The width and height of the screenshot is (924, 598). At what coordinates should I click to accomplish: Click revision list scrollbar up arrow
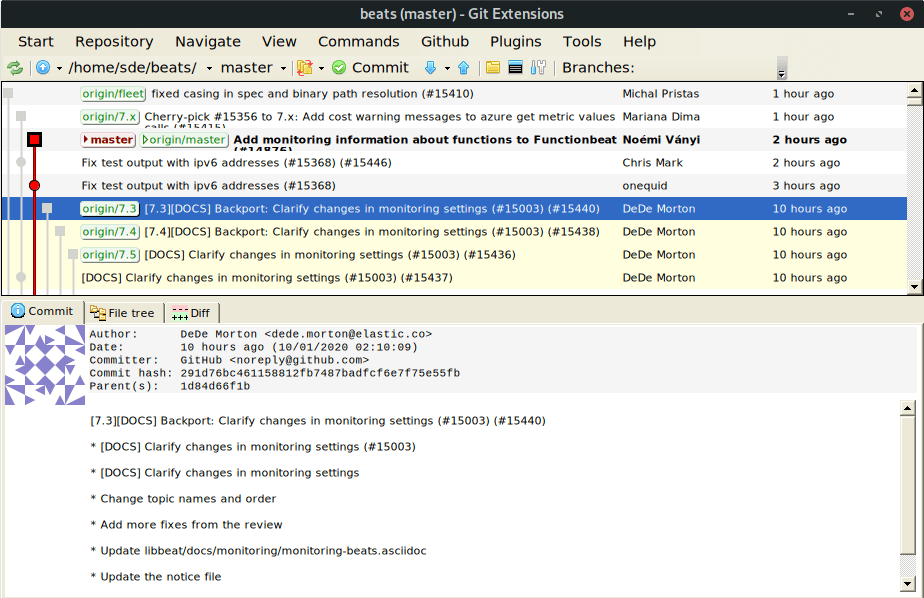[915, 90]
